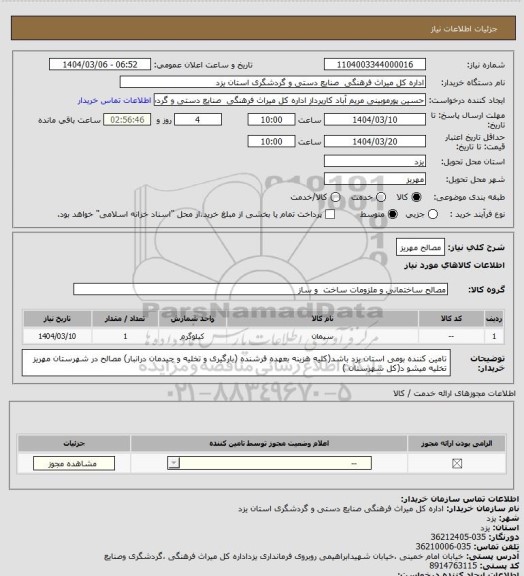Click the table cell date 1404/03/10

tap(57, 336)
